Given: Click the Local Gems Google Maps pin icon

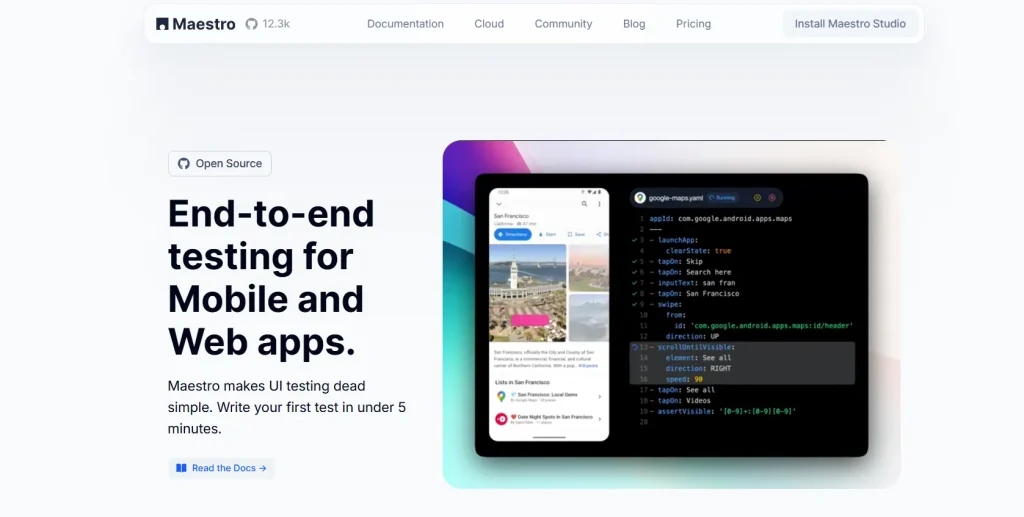Looking at the screenshot, I should 501,397.
